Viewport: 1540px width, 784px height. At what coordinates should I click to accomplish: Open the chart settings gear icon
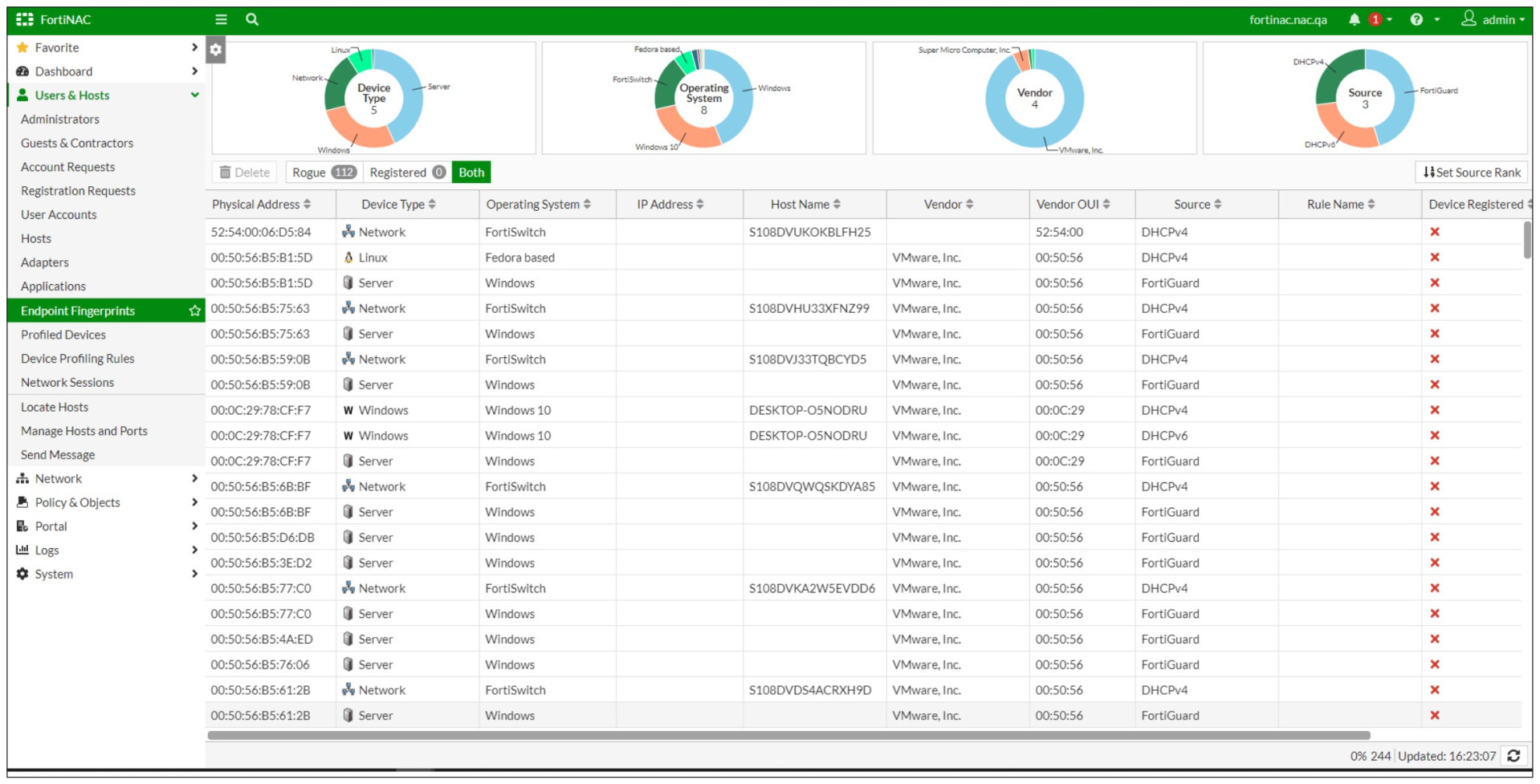215,49
